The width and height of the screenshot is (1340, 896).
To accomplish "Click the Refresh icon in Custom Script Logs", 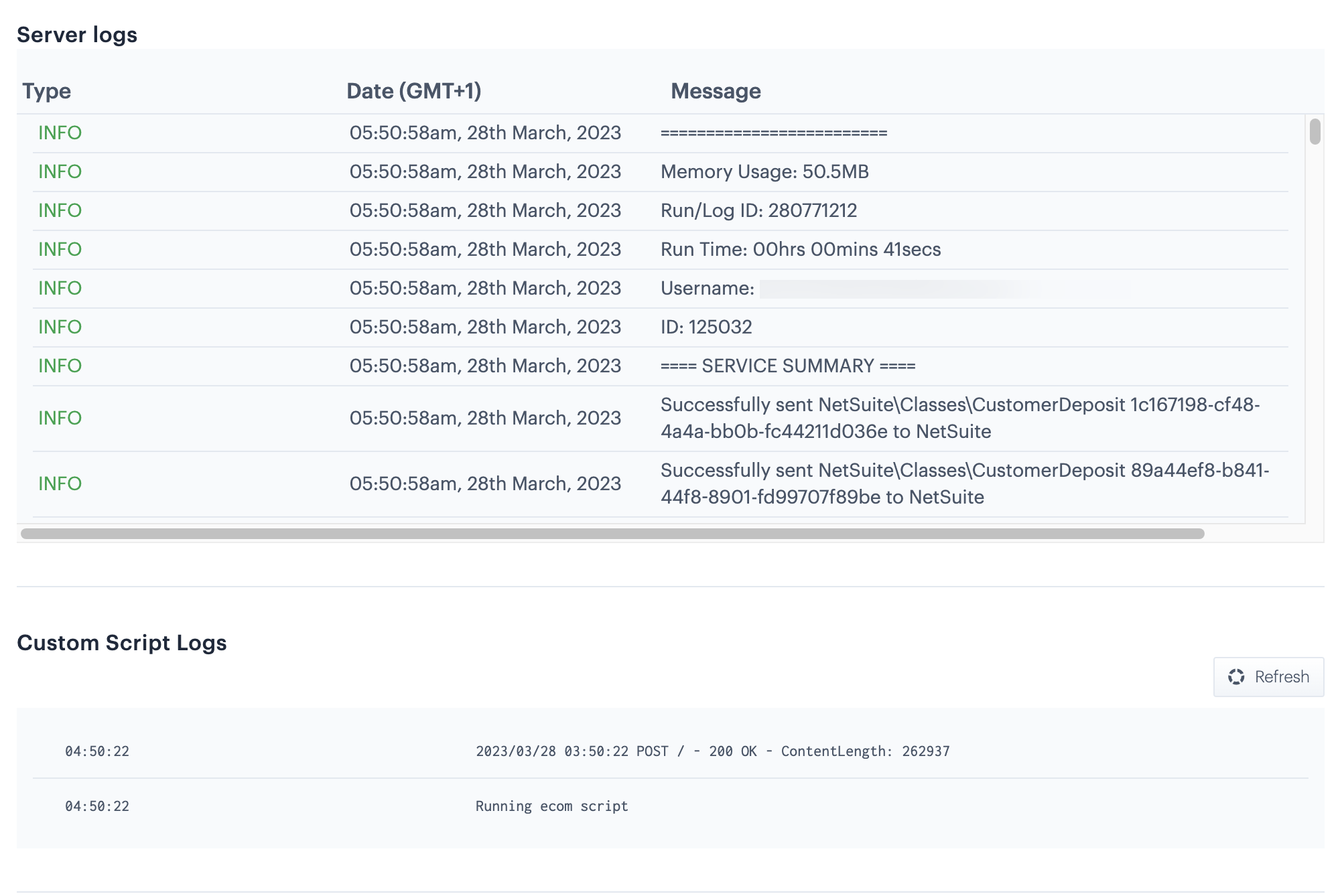I will 1235,676.
